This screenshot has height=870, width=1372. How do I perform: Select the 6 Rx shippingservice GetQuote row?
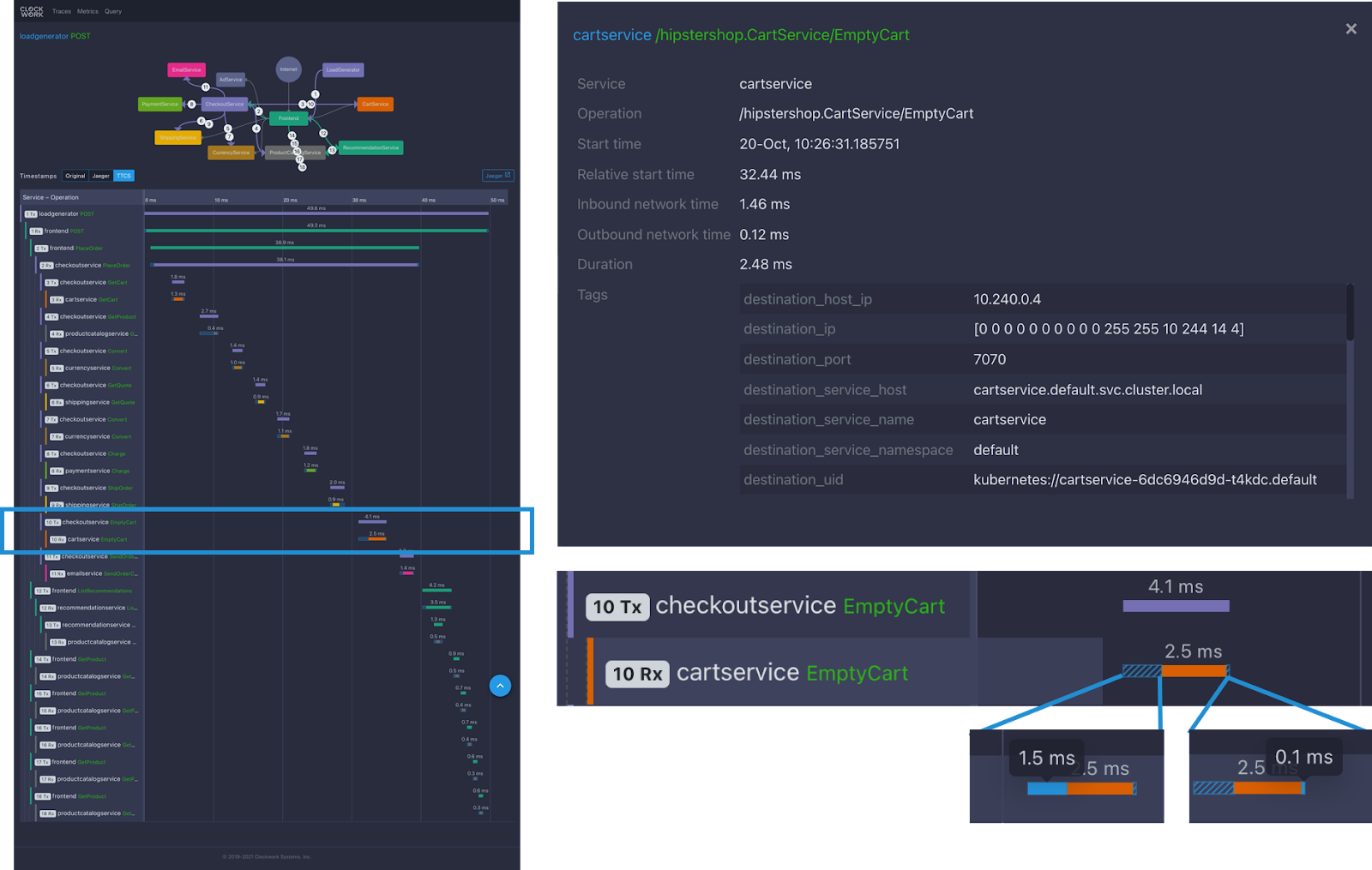coord(95,403)
